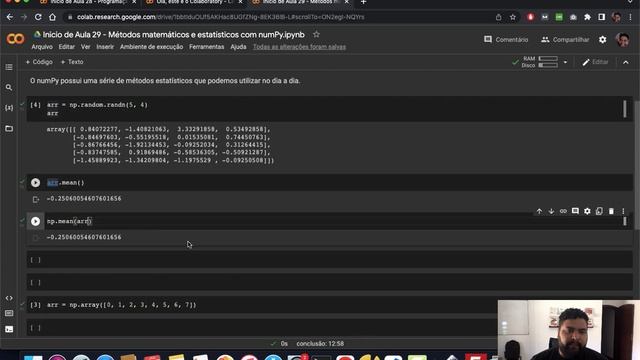The image size is (640, 360).
Task: Open the terminal sidebar icon
Action: [x=9, y=329]
